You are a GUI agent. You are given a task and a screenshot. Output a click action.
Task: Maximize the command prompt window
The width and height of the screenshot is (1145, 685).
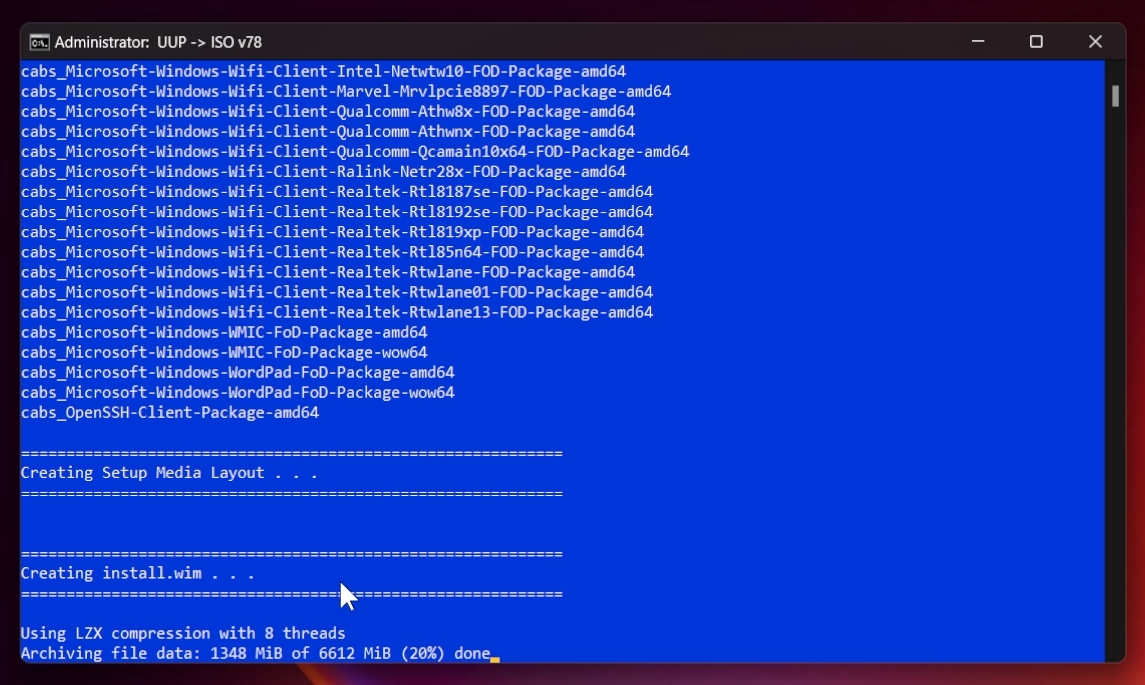click(x=1036, y=41)
